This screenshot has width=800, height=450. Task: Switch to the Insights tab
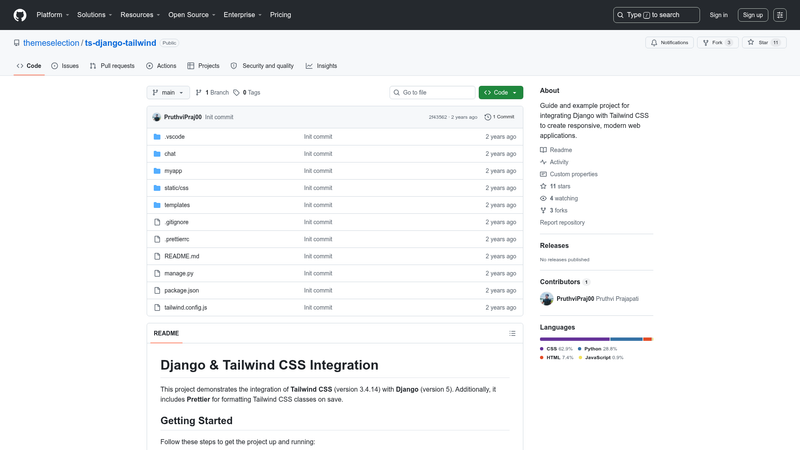pyautogui.click(x=321, y=66)
